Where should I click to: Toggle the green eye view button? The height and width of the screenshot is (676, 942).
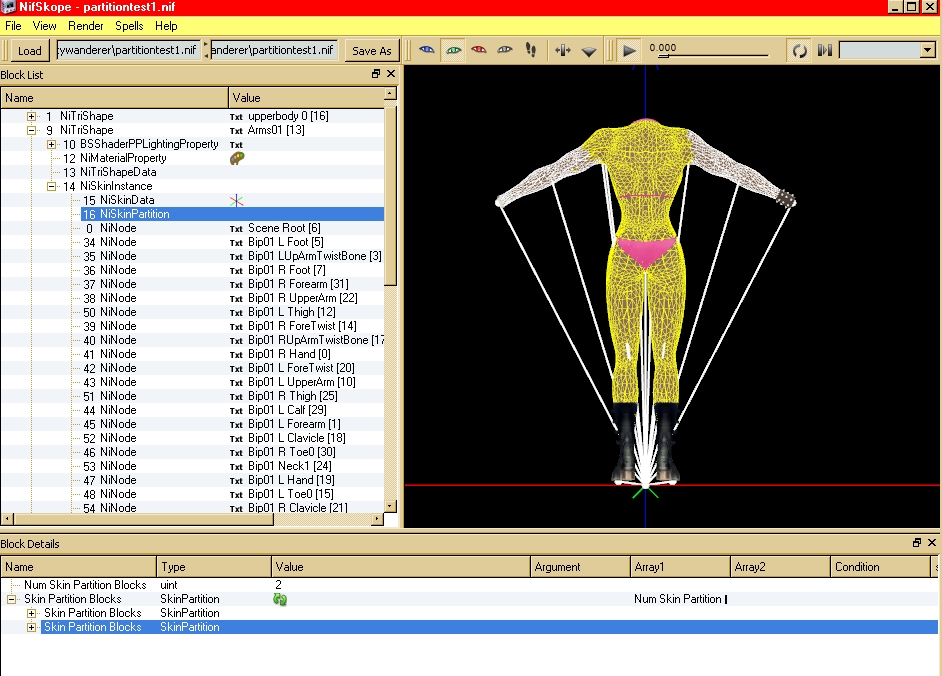pyautogui.click(x=453, y=50)
